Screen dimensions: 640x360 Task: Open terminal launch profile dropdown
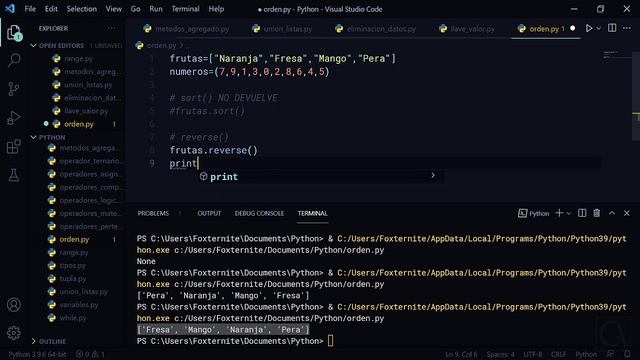click(569, 213)
